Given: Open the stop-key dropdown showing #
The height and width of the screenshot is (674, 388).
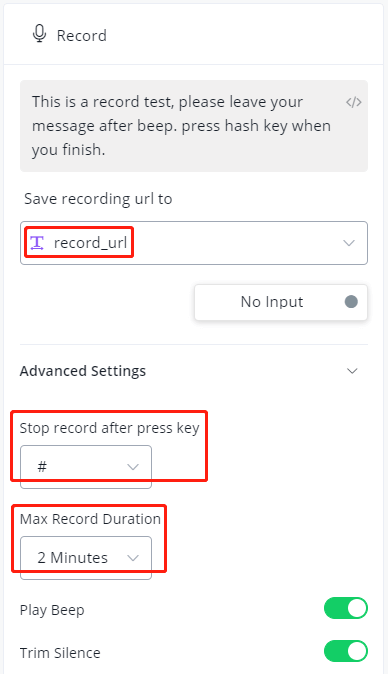Looking at the screenshot, I should [x=86, y=467].
